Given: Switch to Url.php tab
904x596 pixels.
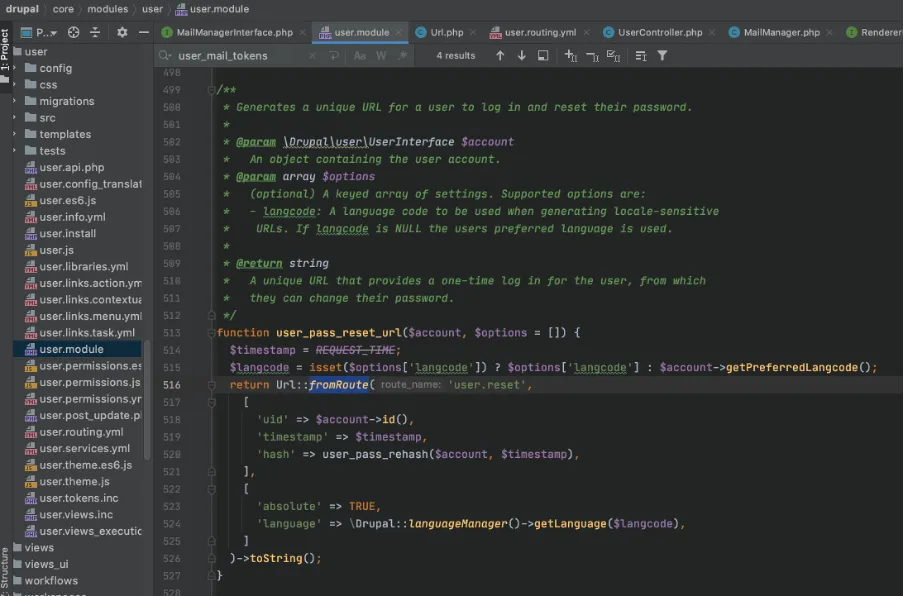Looking at the screenshot, I should click(446, 33).
